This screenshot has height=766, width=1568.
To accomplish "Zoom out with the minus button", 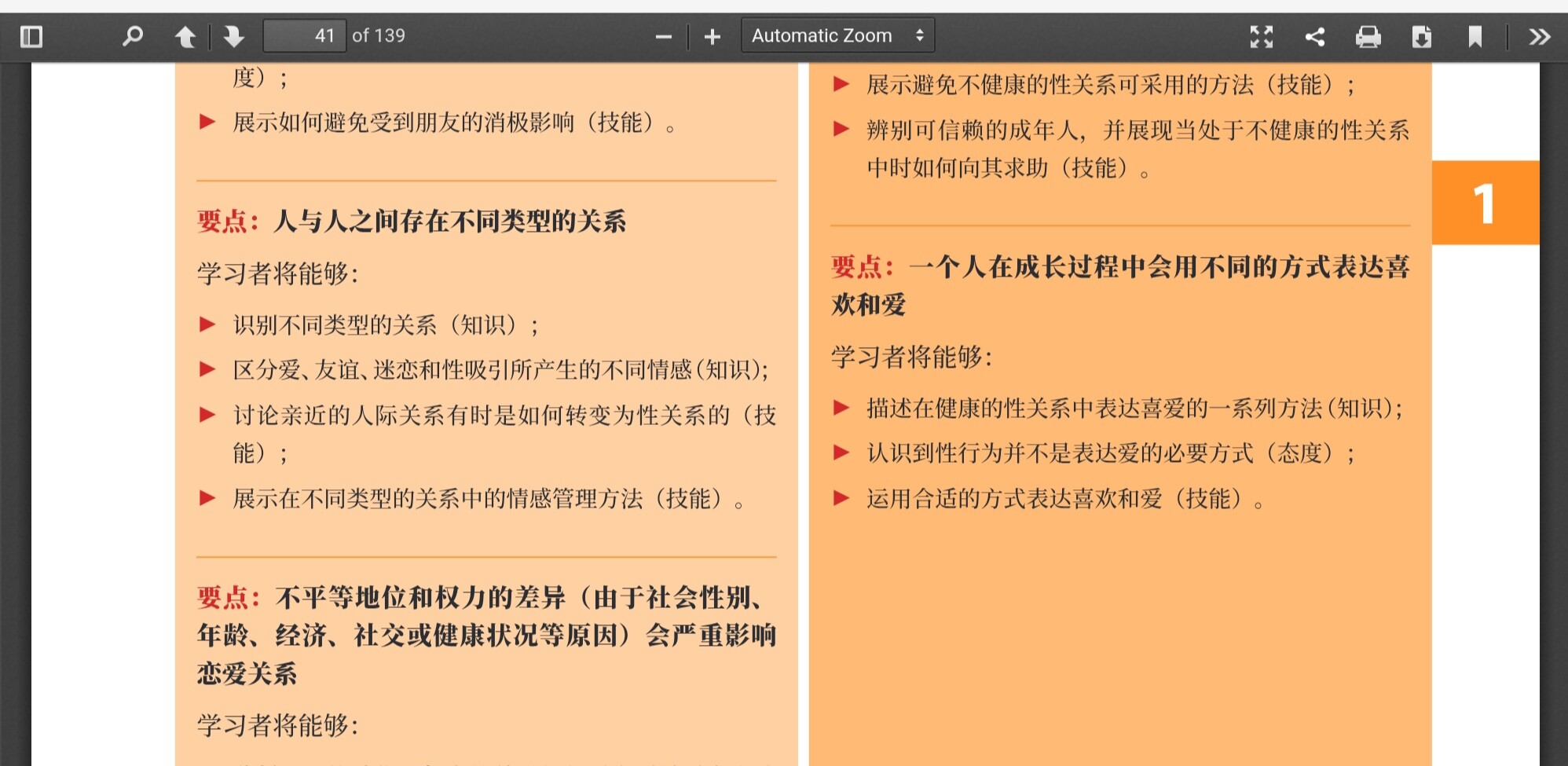I will click(663, 37).
